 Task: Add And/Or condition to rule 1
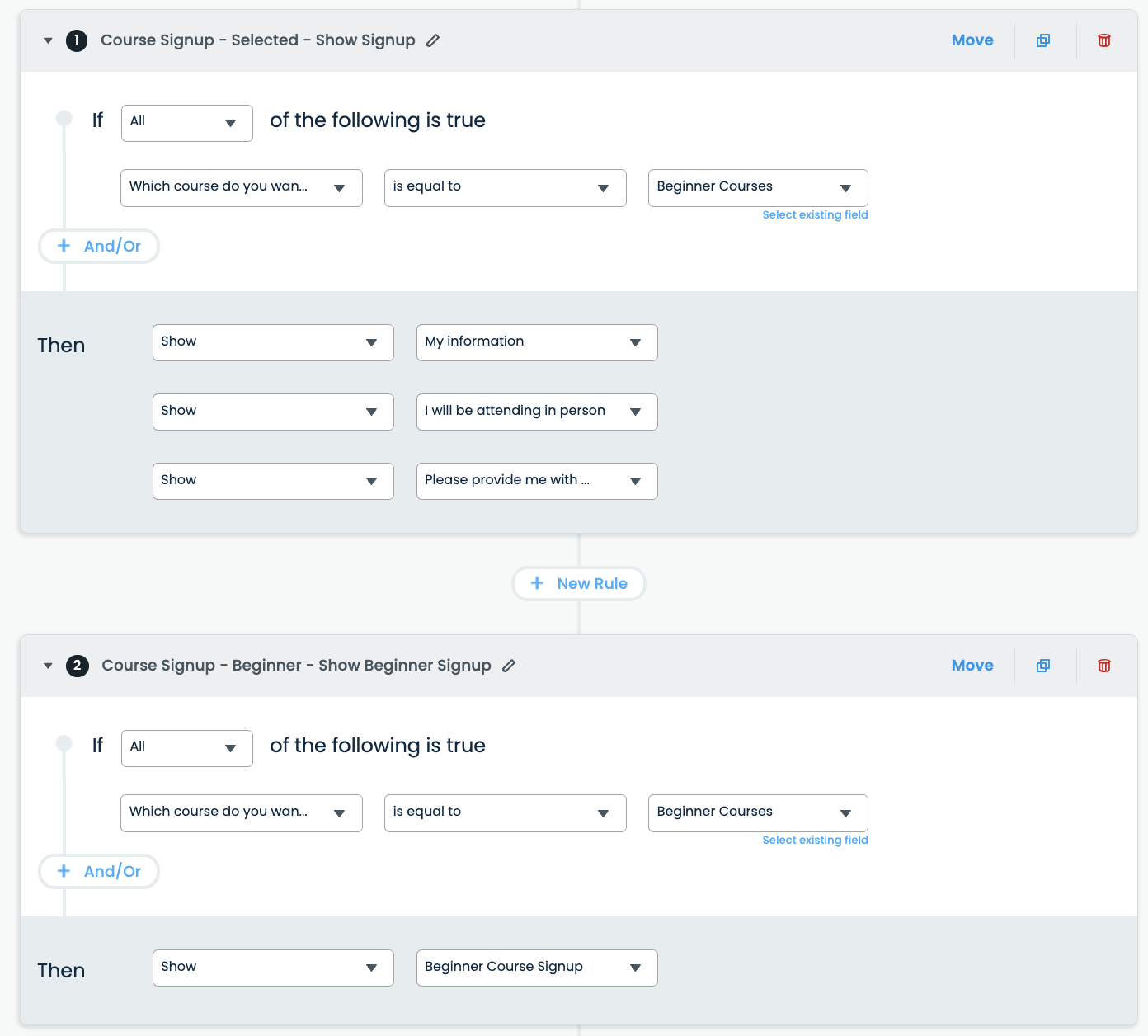99,247
